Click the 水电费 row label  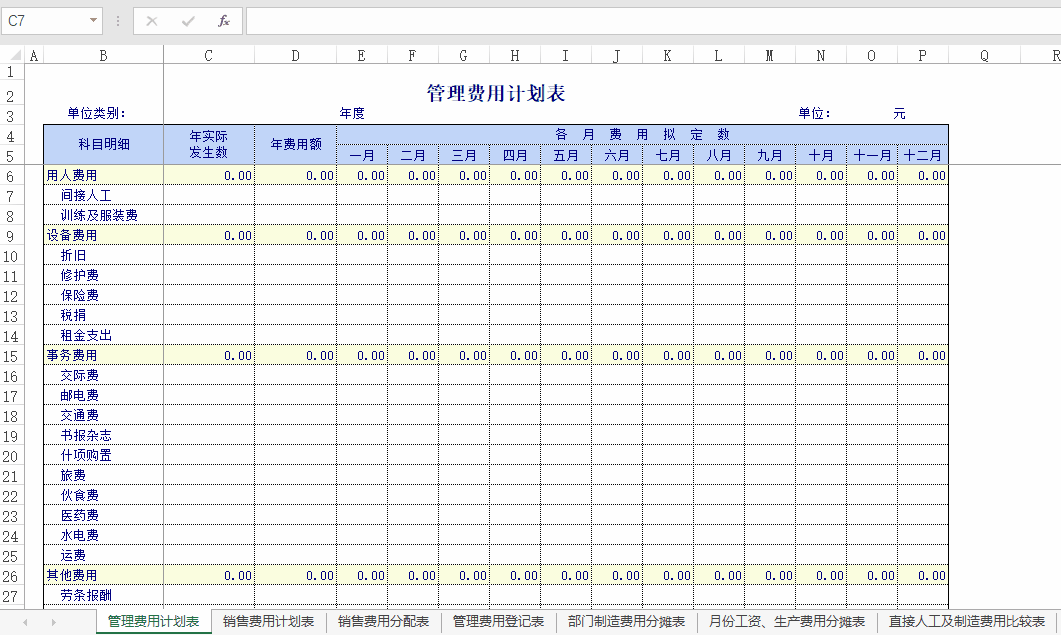click(79, 535)
